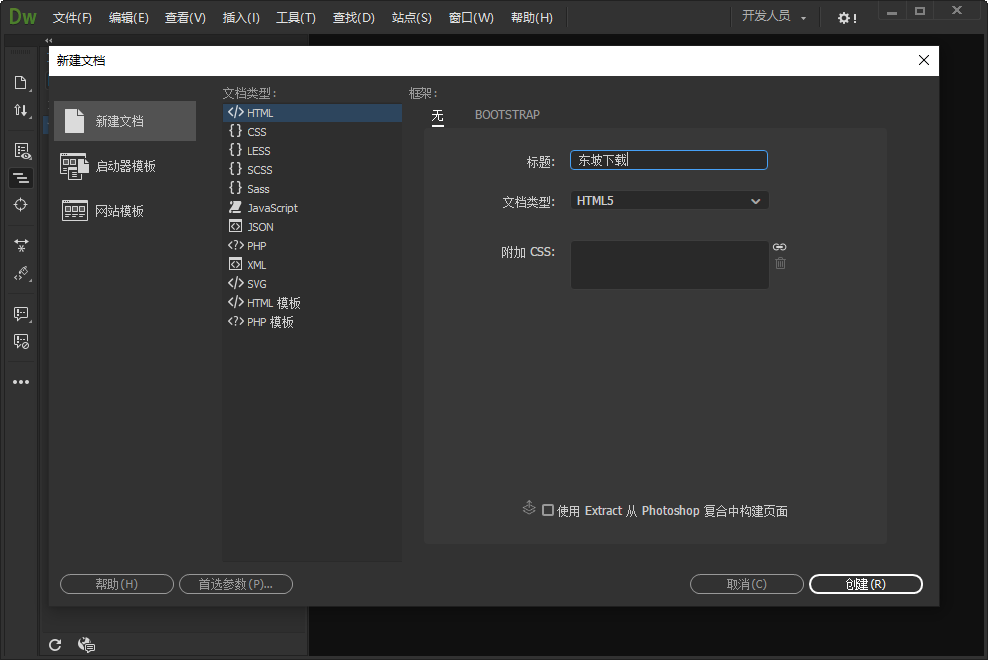Click the collapse full tag arrows icon
Viewport: 988px width, 660px height.
(21, 245)
